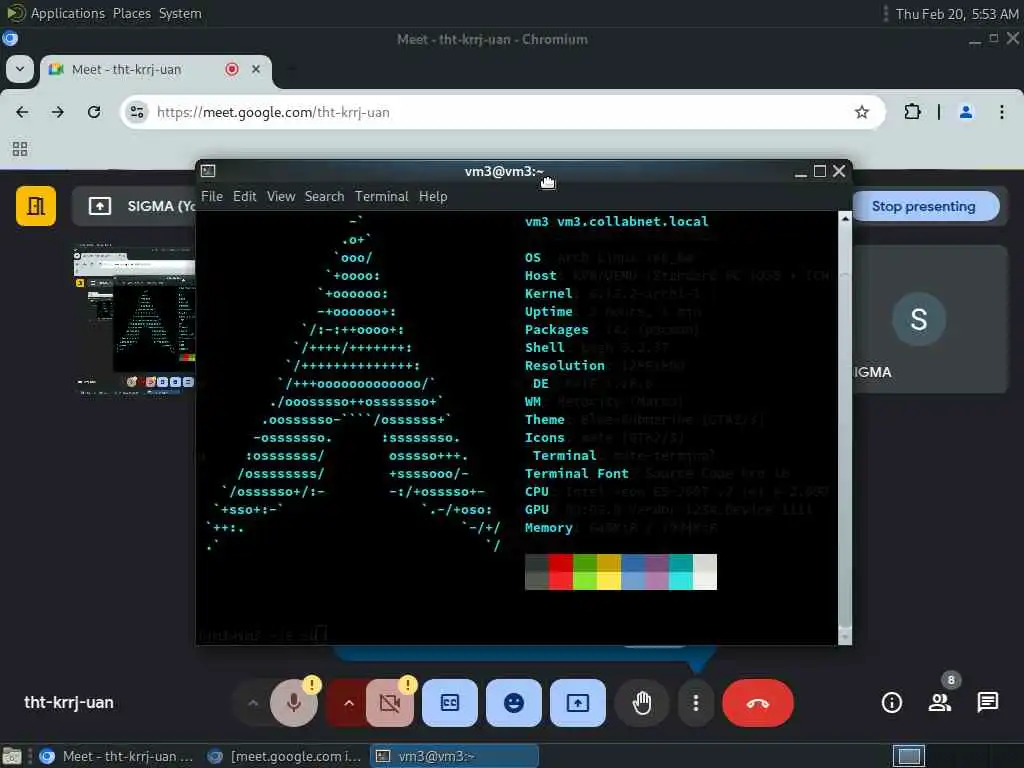Open the Applications menu in top panel
Screen dimensions: 1024x768
coord(68,14)
